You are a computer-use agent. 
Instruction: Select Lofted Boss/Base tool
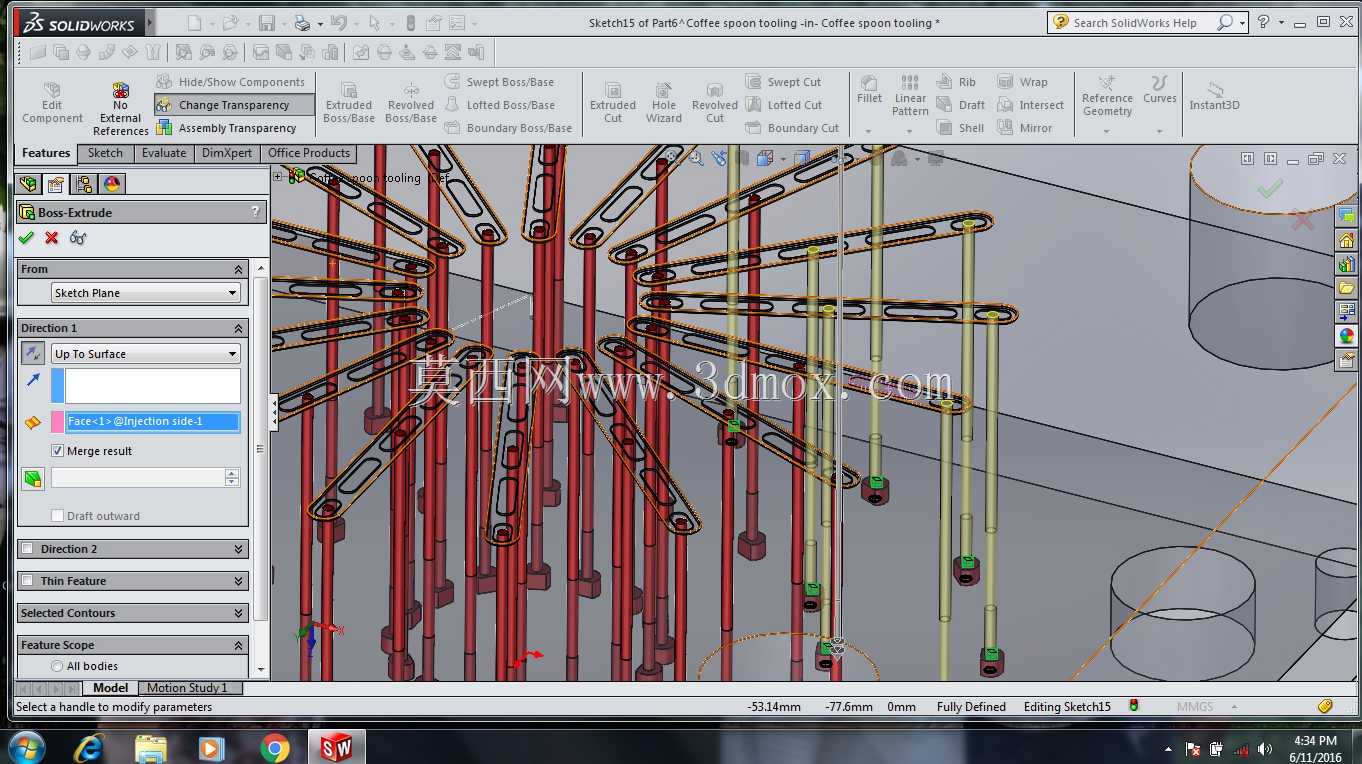pos(500,105)
